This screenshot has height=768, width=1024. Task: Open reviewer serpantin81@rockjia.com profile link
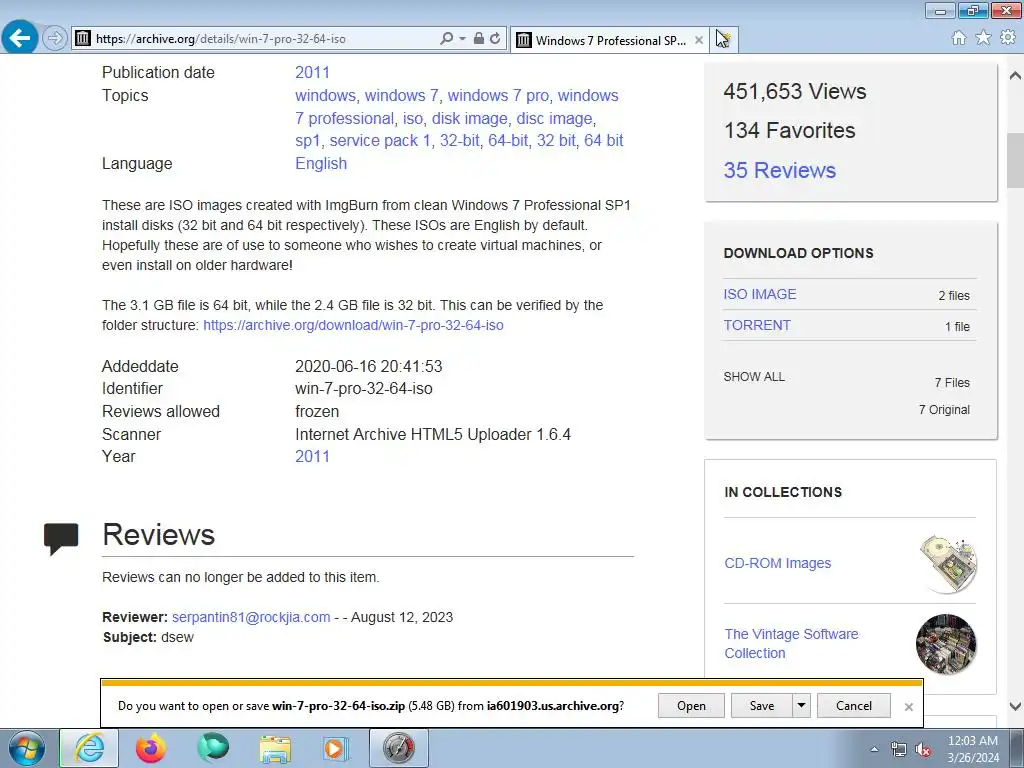tap(251, 617)
